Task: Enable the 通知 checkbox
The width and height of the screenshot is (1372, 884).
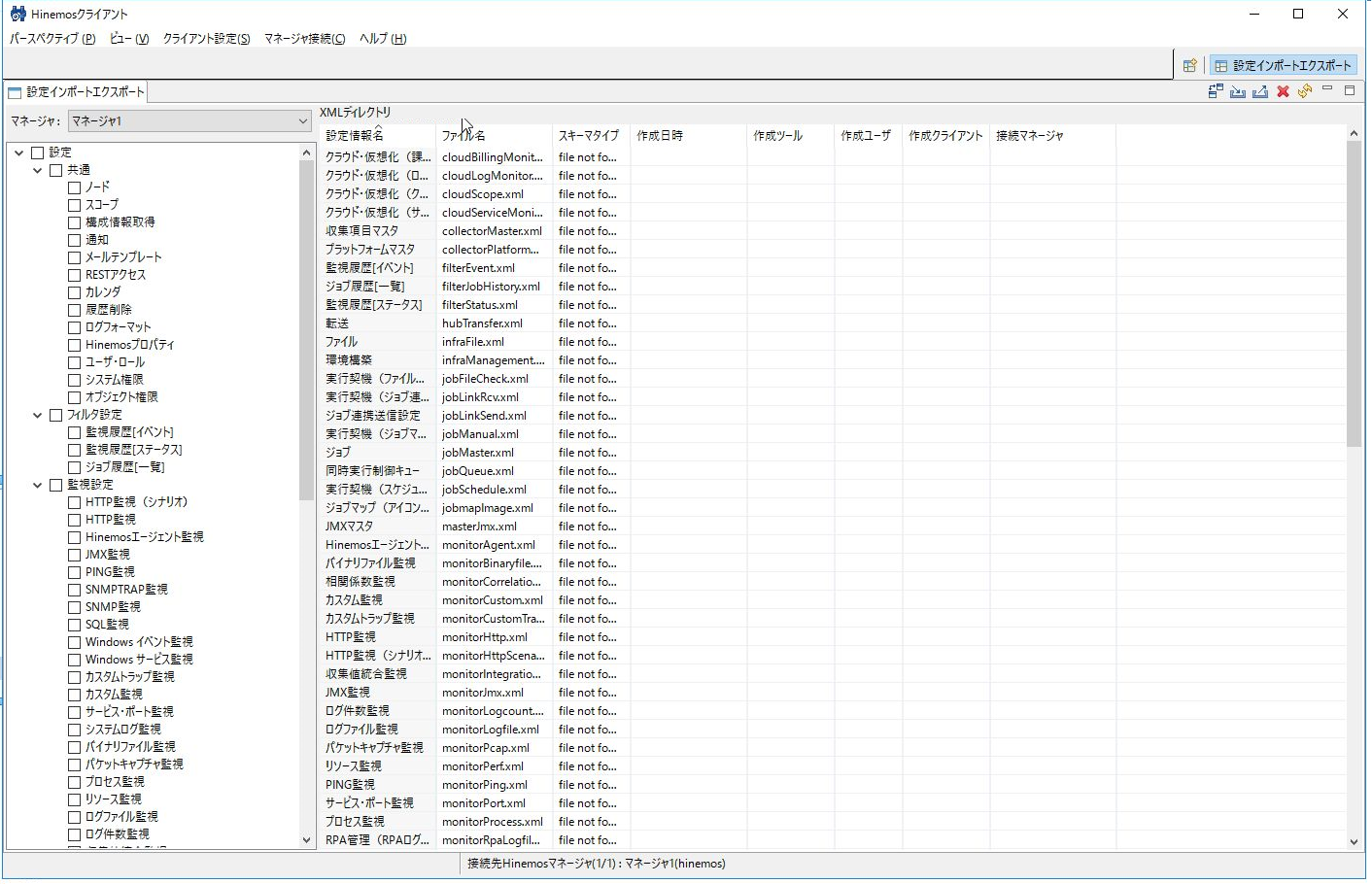Action: click(x=74, y=240)
